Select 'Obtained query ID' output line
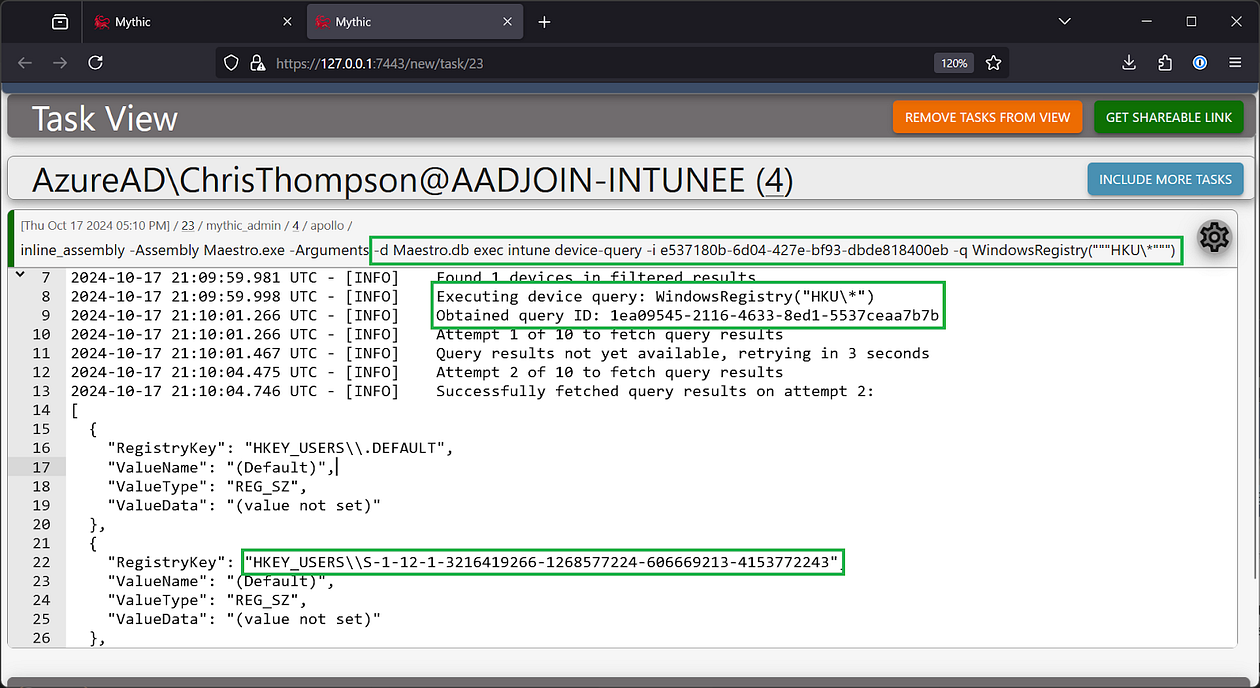Screen dimensions: 1260x688 tap(688, 316)
